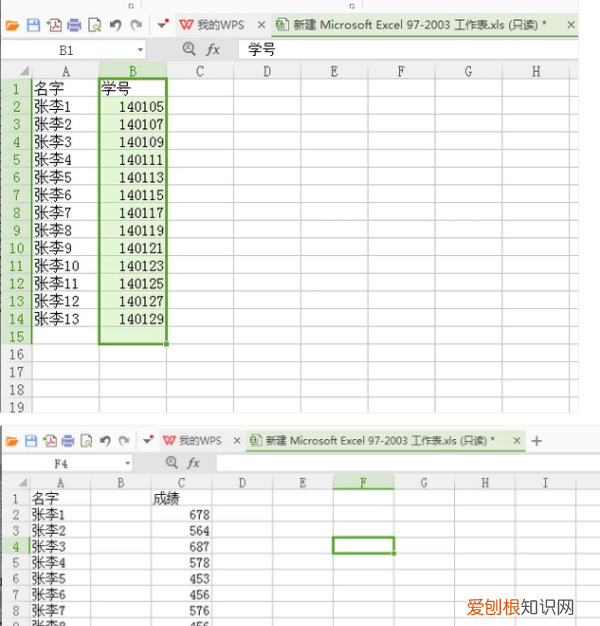Click the Undo arrow in upper toolbar
The height and width of the screenshot is (626, 600).
(115, 25)
